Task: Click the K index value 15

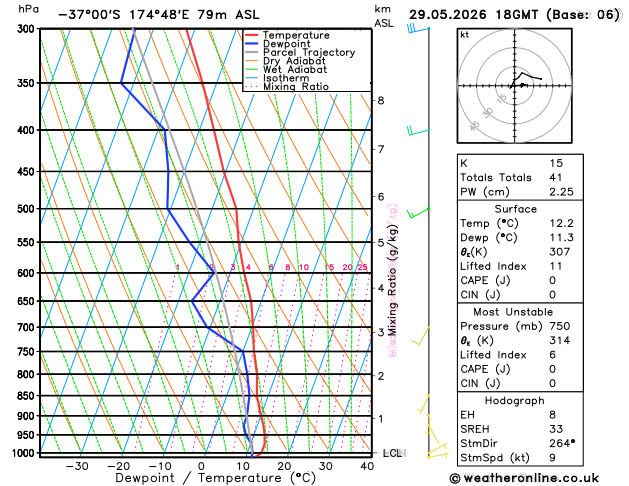Action: (x=556, y=163)
